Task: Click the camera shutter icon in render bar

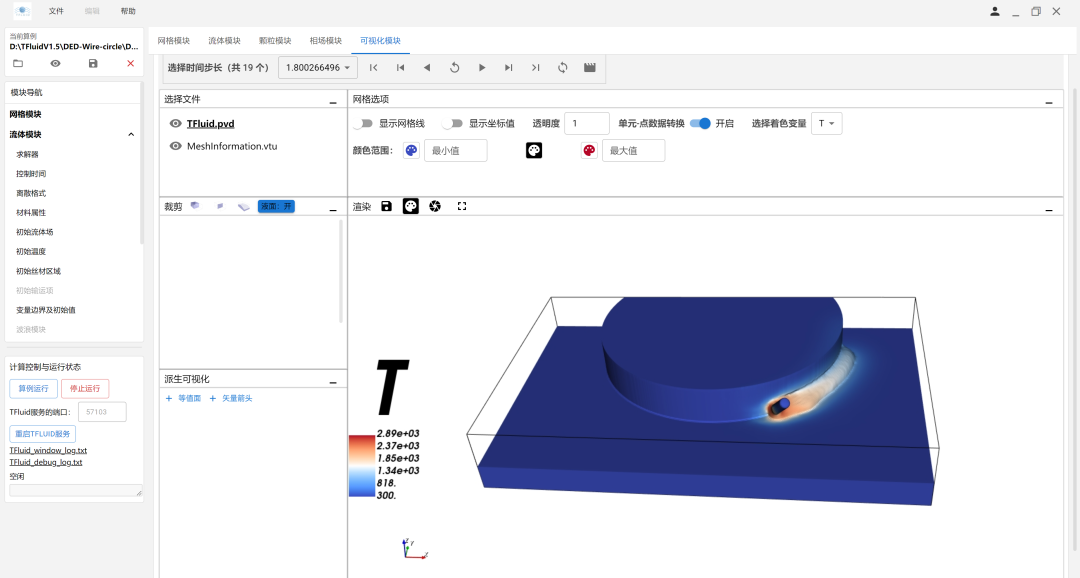Action: point(435,206)
